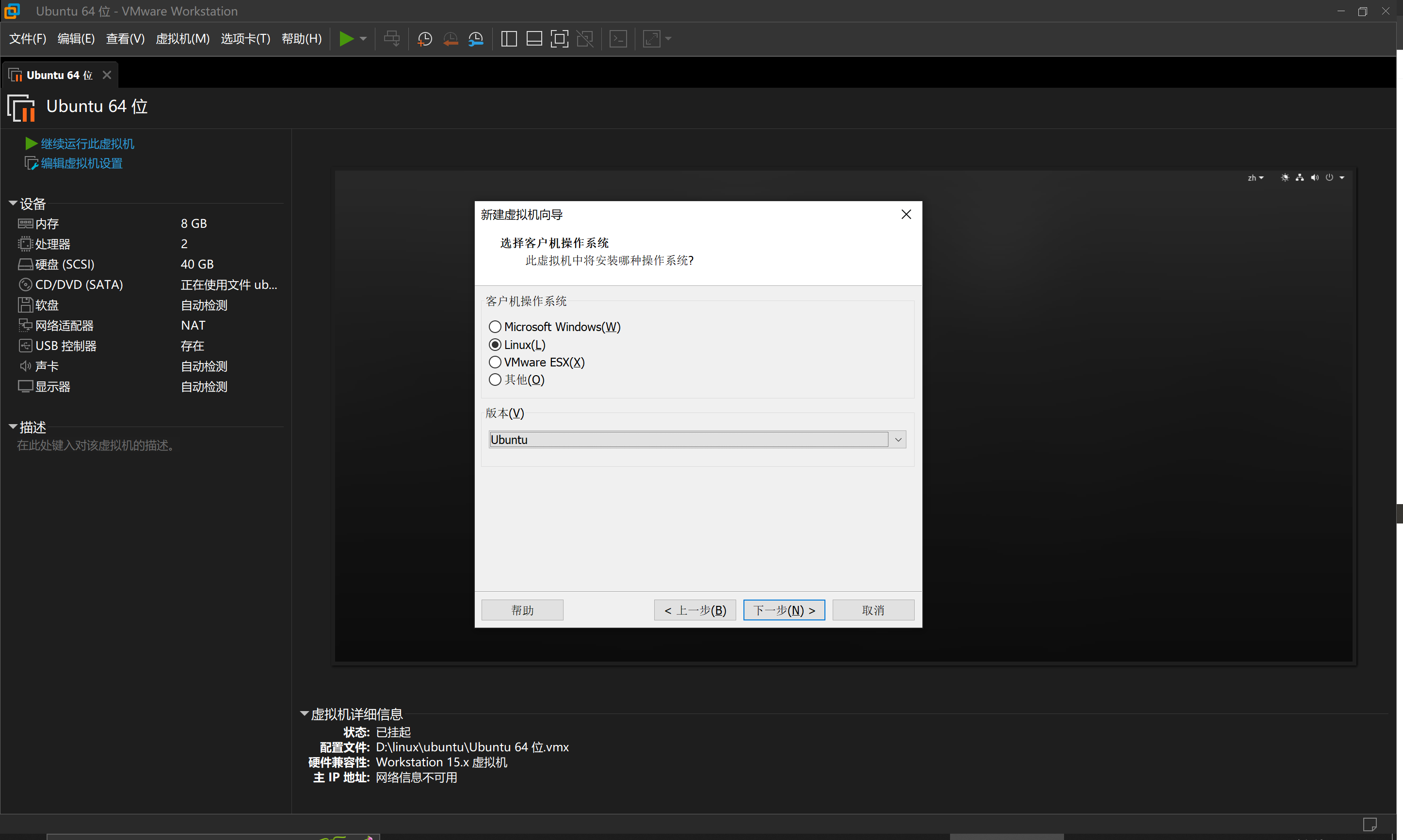
Task: Click the stretch guest display toolbar icon
Action: coord(652,38)
